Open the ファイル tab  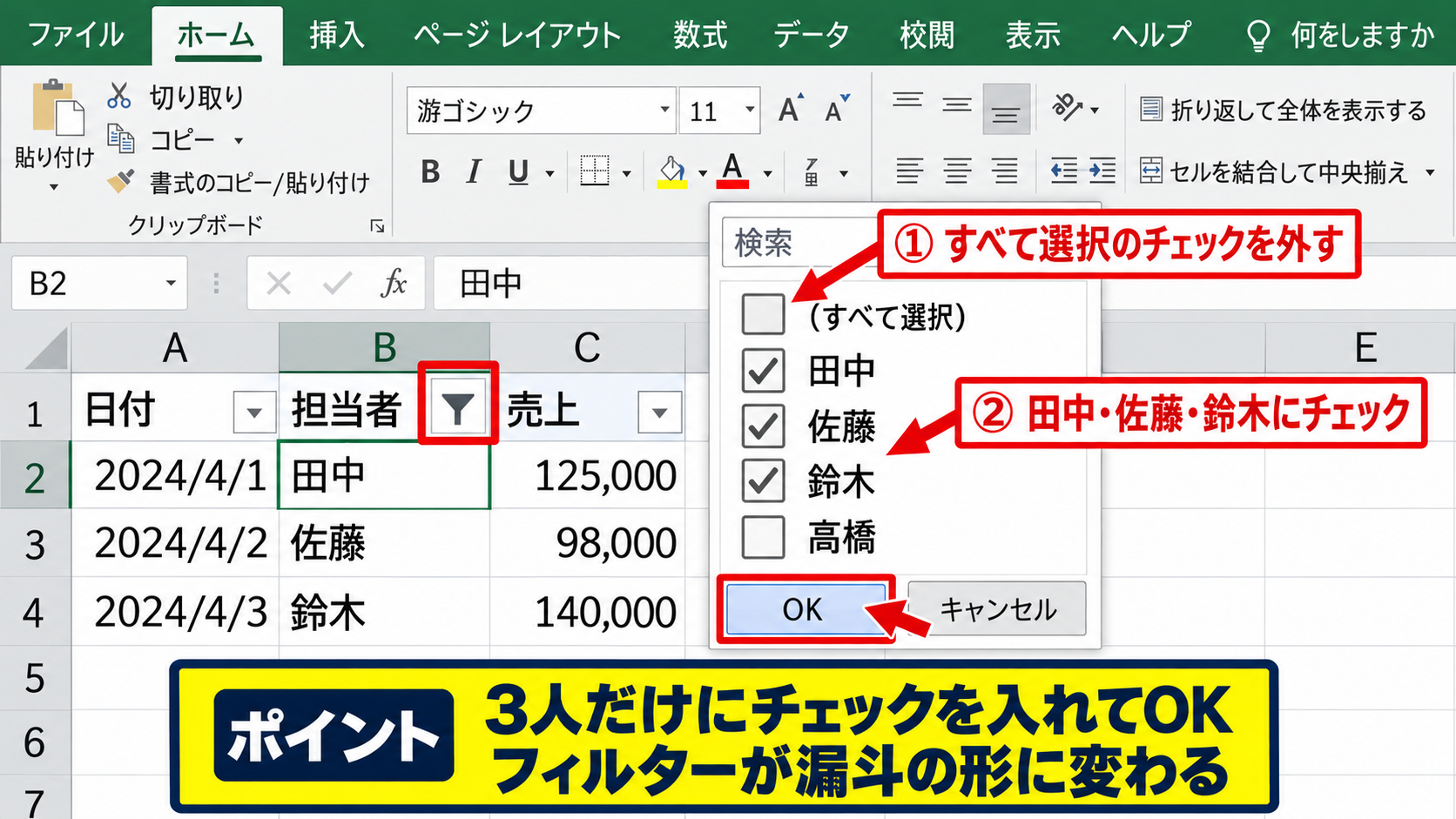pos(76,35)
